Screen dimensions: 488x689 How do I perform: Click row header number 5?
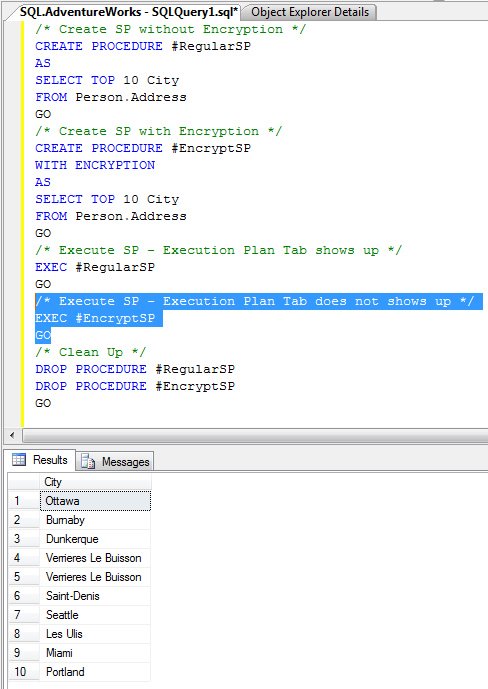(24, 577)
